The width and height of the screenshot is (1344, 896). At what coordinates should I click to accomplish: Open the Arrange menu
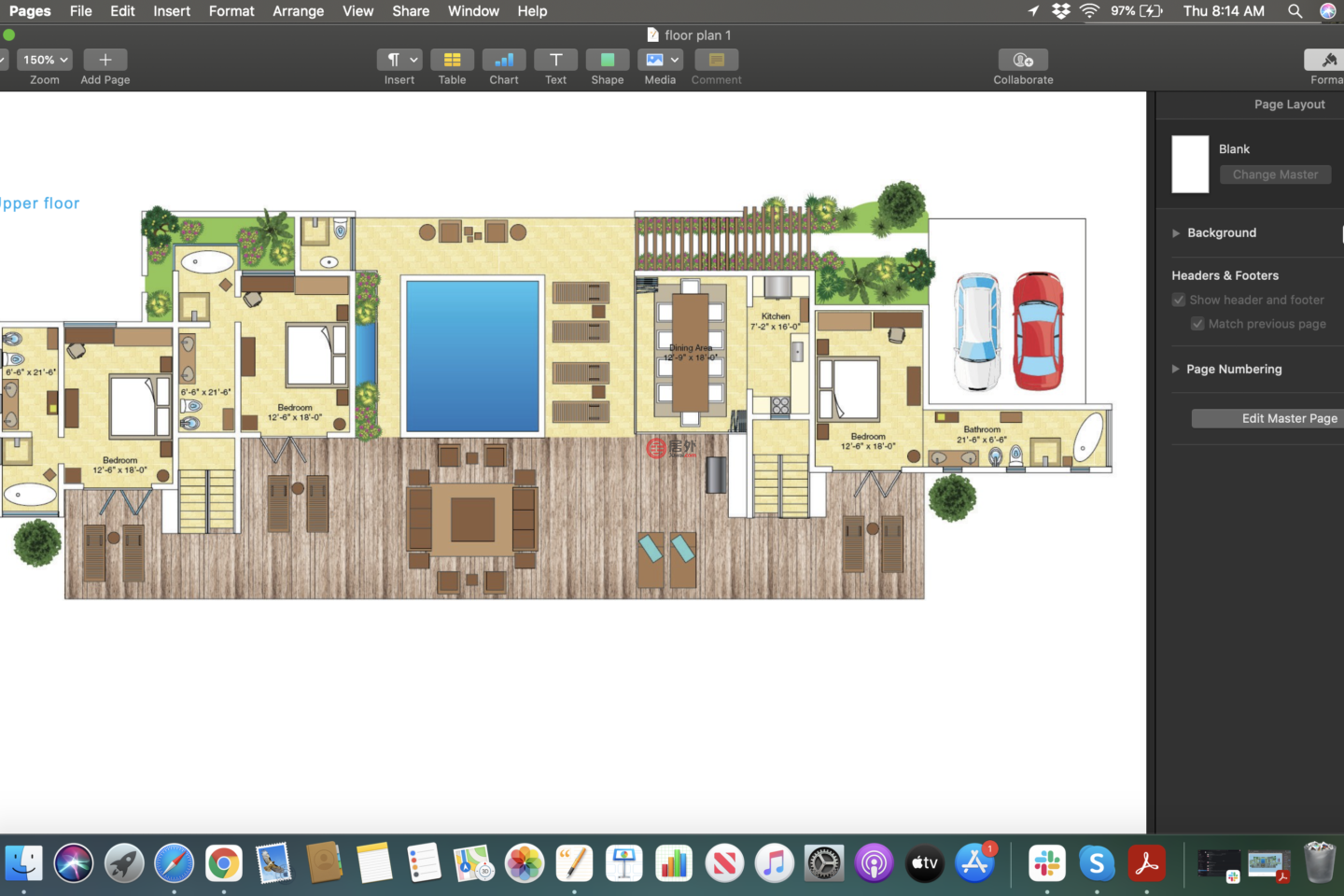299,11
